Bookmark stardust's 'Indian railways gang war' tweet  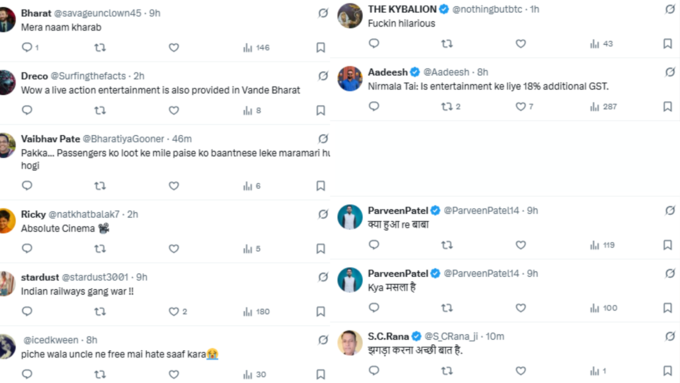[320, 311]
